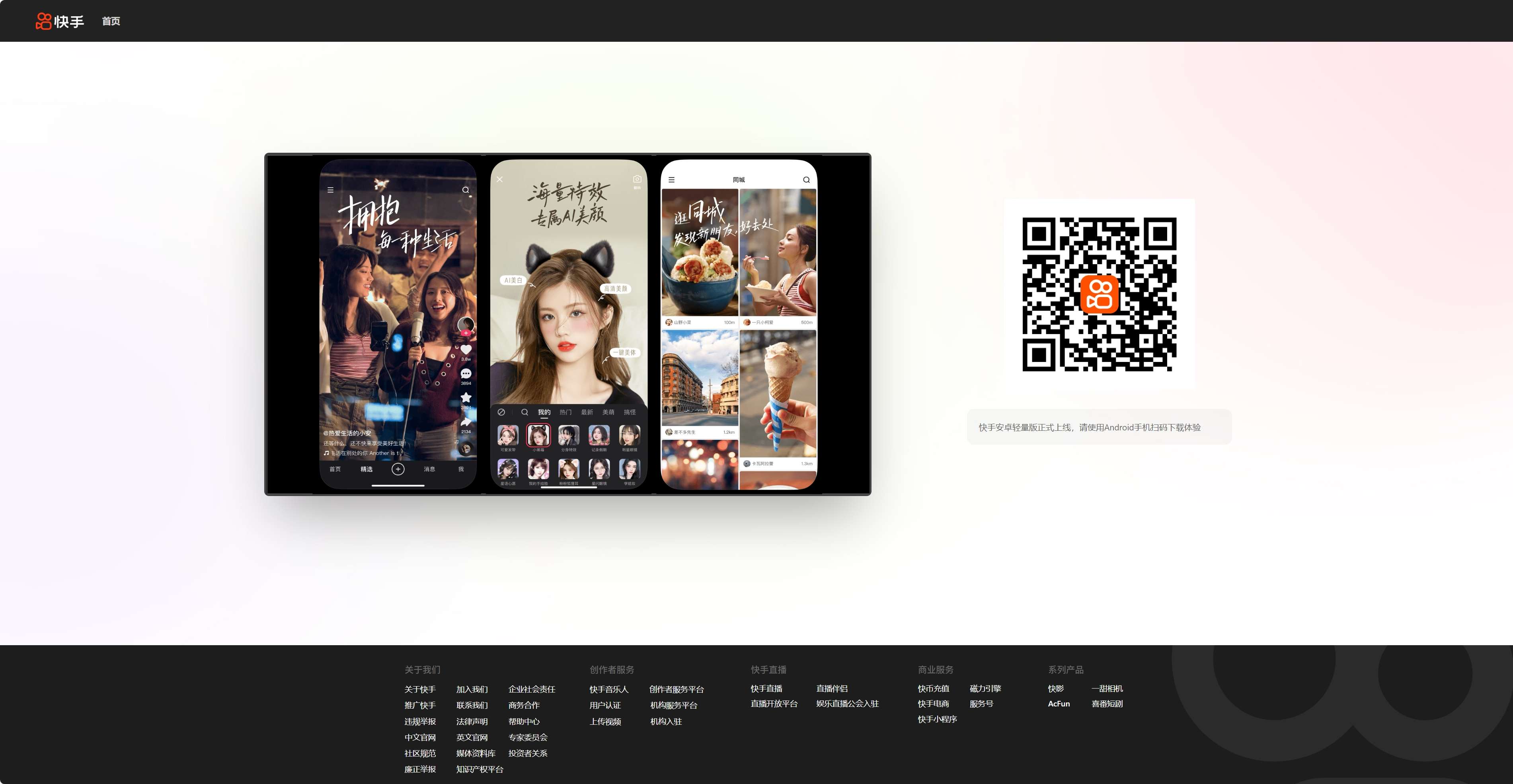The image size is (1513, 784).
Task: Visit the 创作者服务平台 link
Action: [677, 689]
